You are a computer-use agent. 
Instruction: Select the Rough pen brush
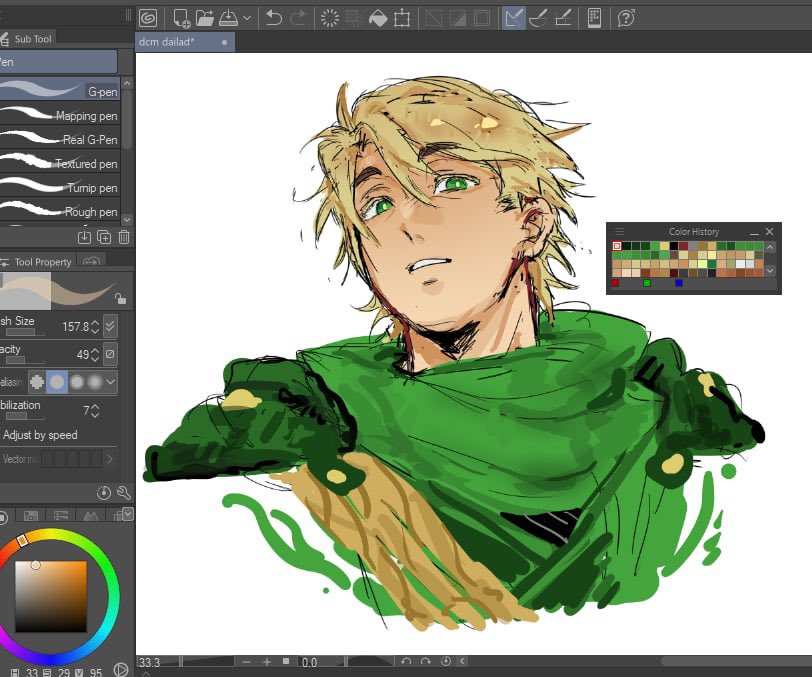[x=60, y=211]
